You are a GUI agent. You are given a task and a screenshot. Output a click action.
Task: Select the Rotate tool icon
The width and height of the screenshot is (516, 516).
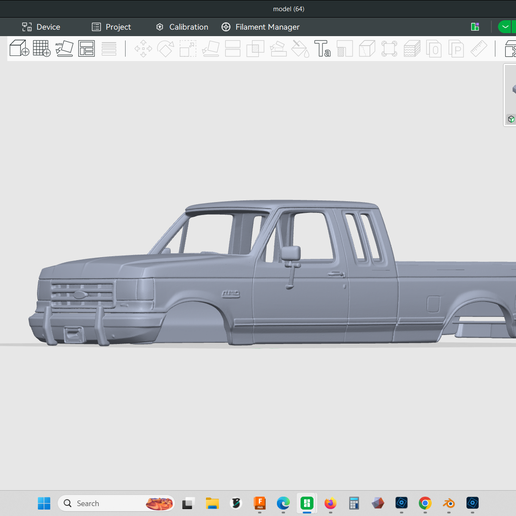(x=166, y=49)
